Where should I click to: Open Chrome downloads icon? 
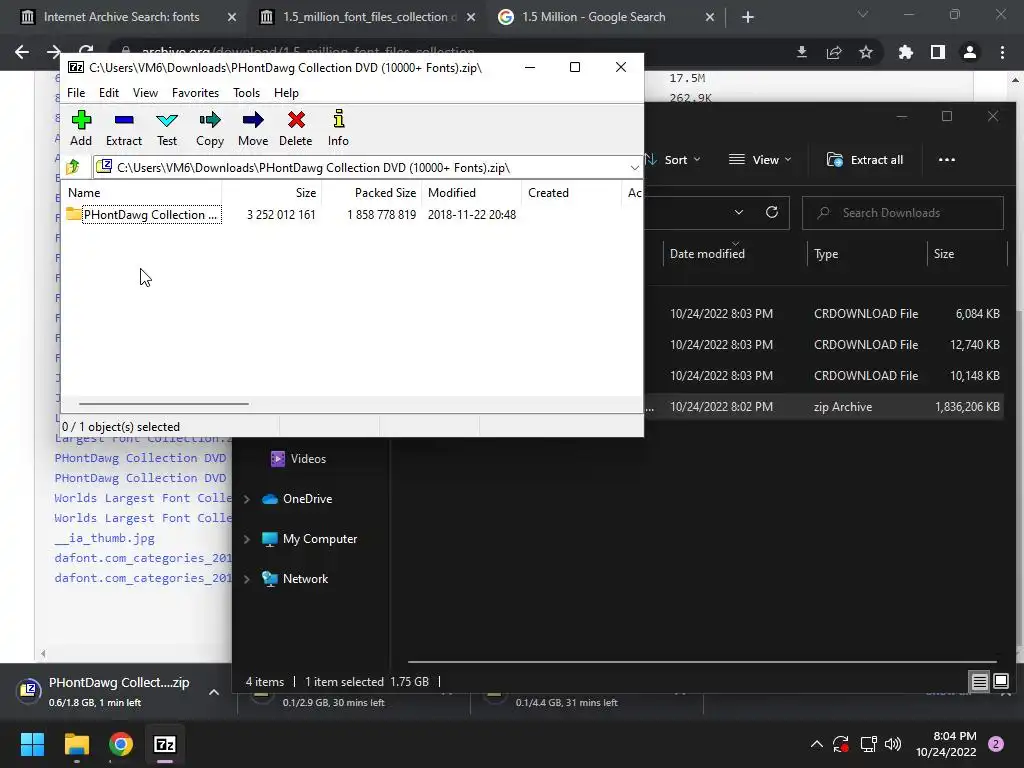pyautogui.click(x=801, y=52)
